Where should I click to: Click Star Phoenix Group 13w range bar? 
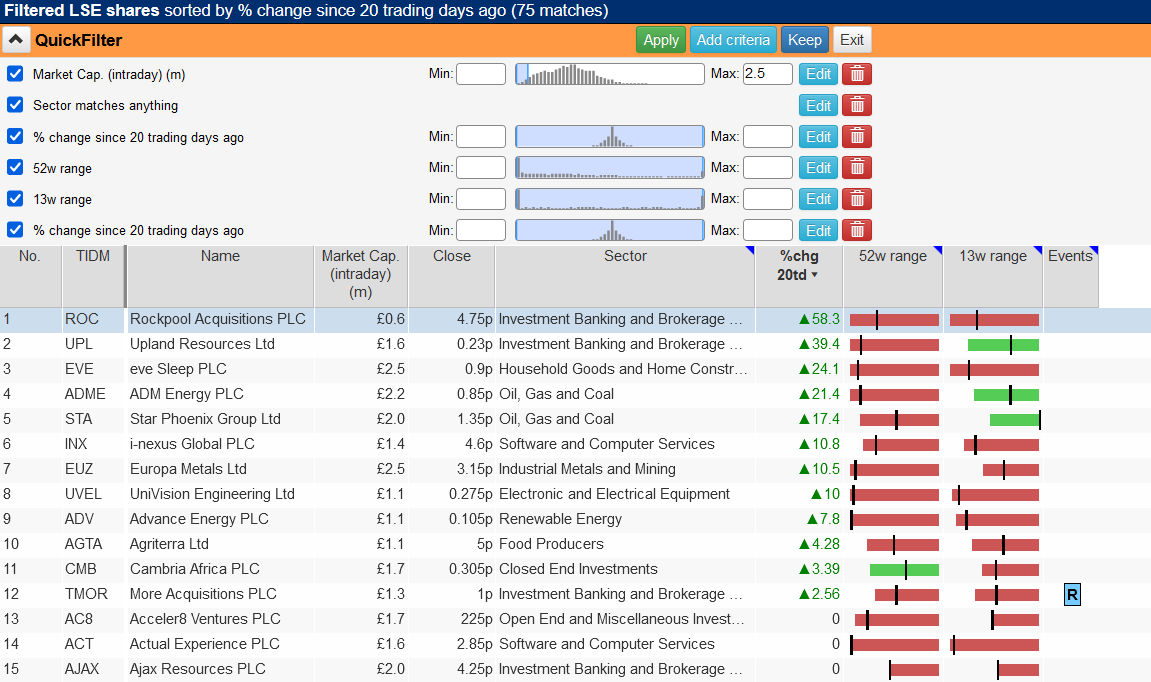click(x=1014, y=420)
